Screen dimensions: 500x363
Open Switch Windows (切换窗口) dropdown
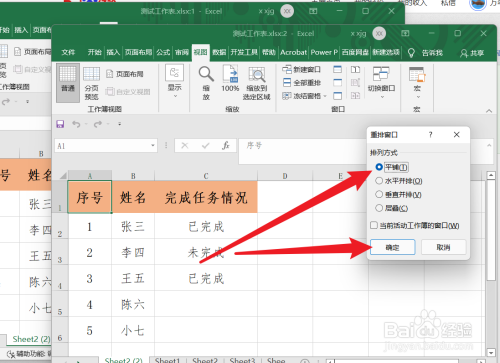point(381,82)
